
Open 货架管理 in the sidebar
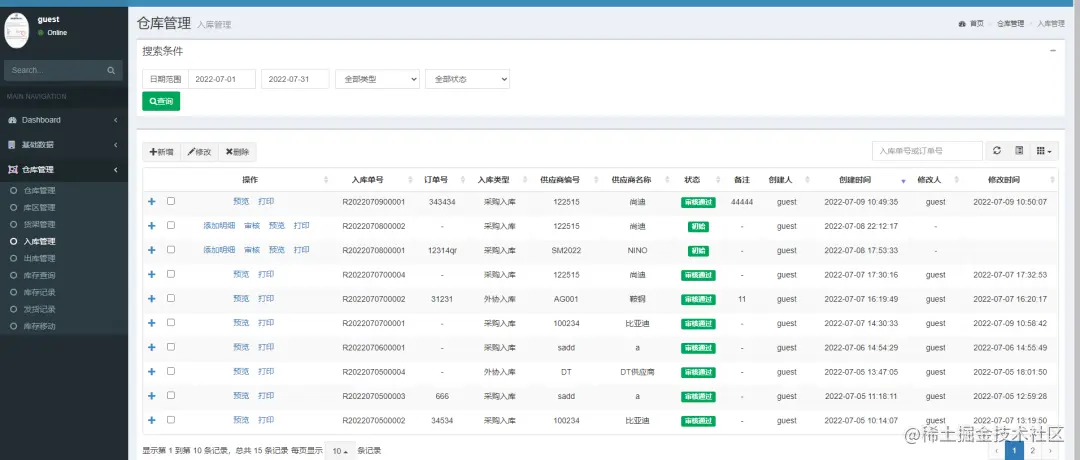tap(39, 224)
